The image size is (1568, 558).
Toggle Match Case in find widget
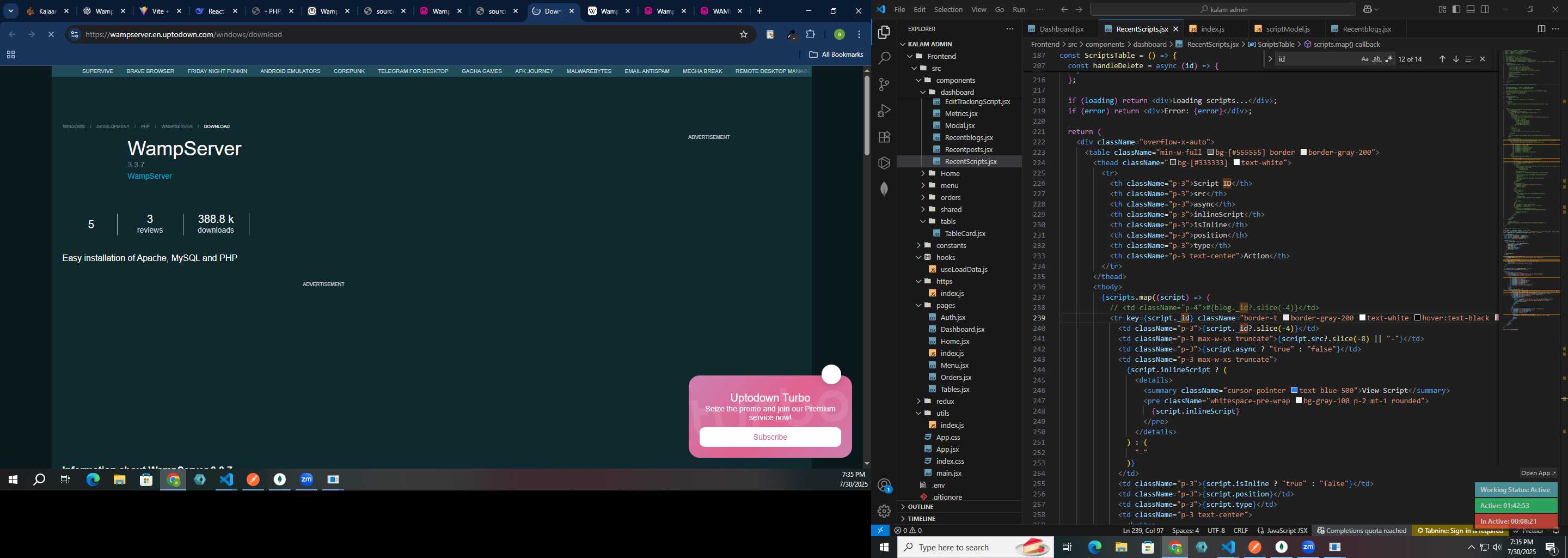click(x=1365, y=59)
